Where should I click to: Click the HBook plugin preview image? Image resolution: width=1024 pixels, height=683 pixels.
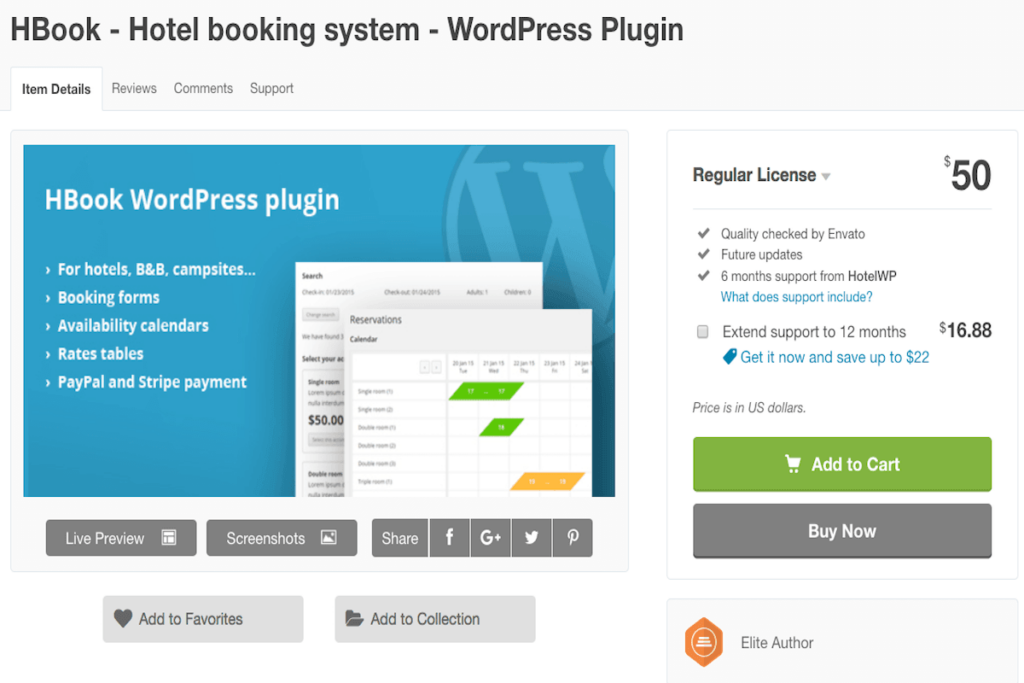tap(319, 321)
